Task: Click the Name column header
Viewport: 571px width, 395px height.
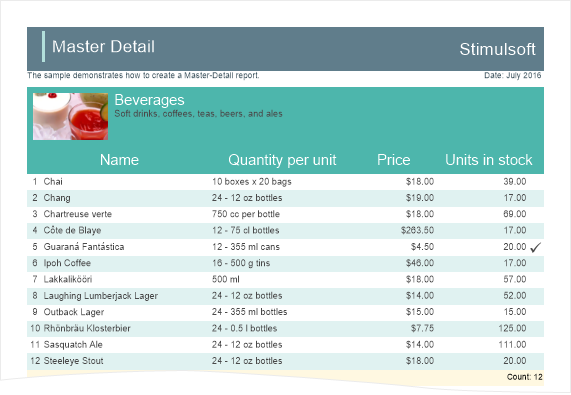Action: point(119,160)
